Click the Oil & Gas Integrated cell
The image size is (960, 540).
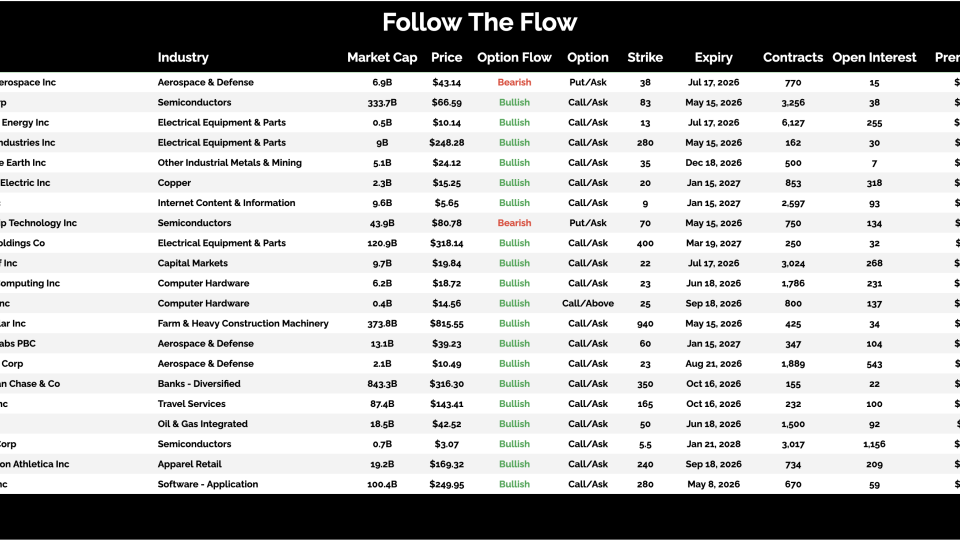202,424
